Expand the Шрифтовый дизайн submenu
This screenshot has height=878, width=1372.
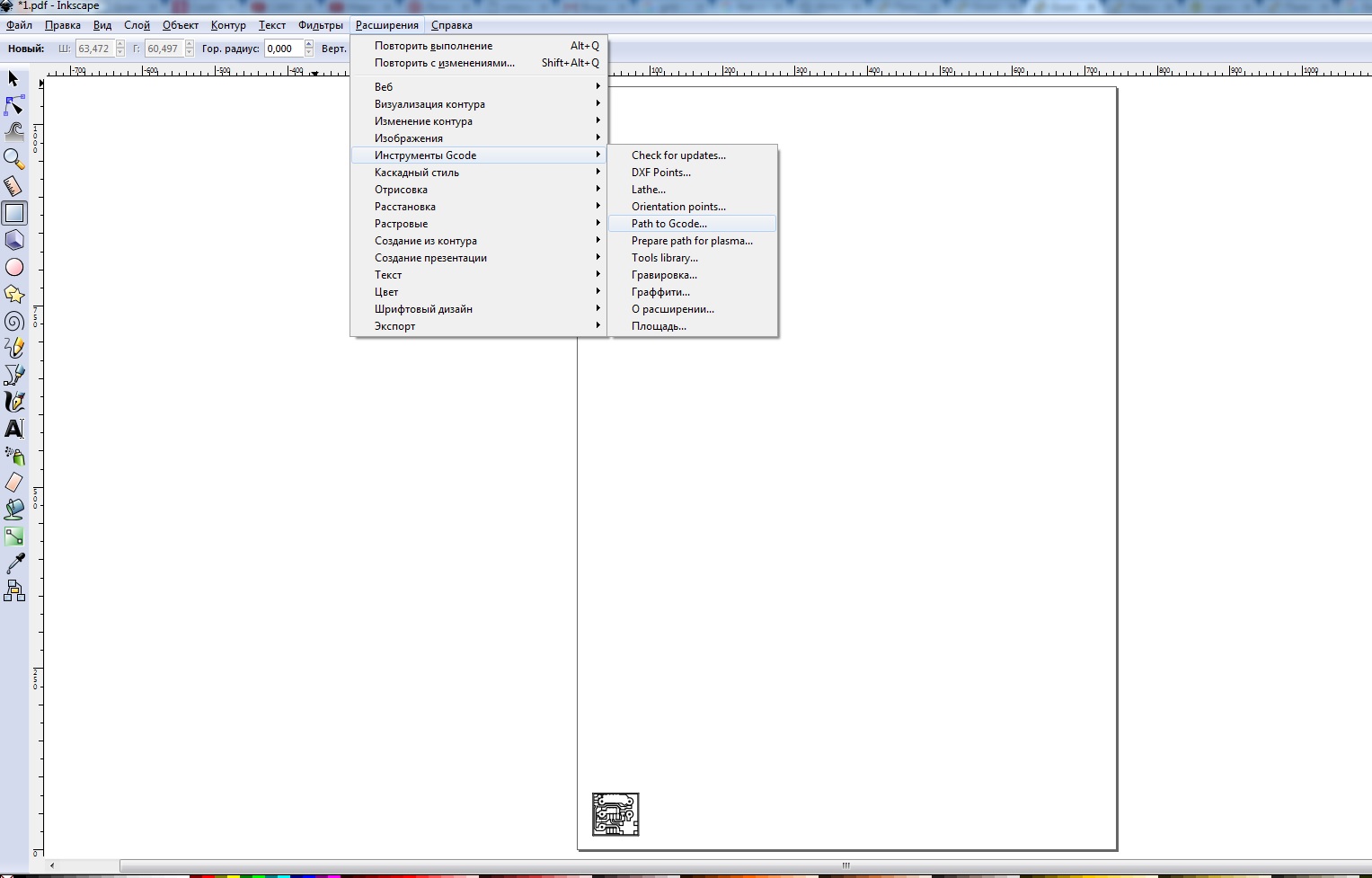tap(479, 309)
